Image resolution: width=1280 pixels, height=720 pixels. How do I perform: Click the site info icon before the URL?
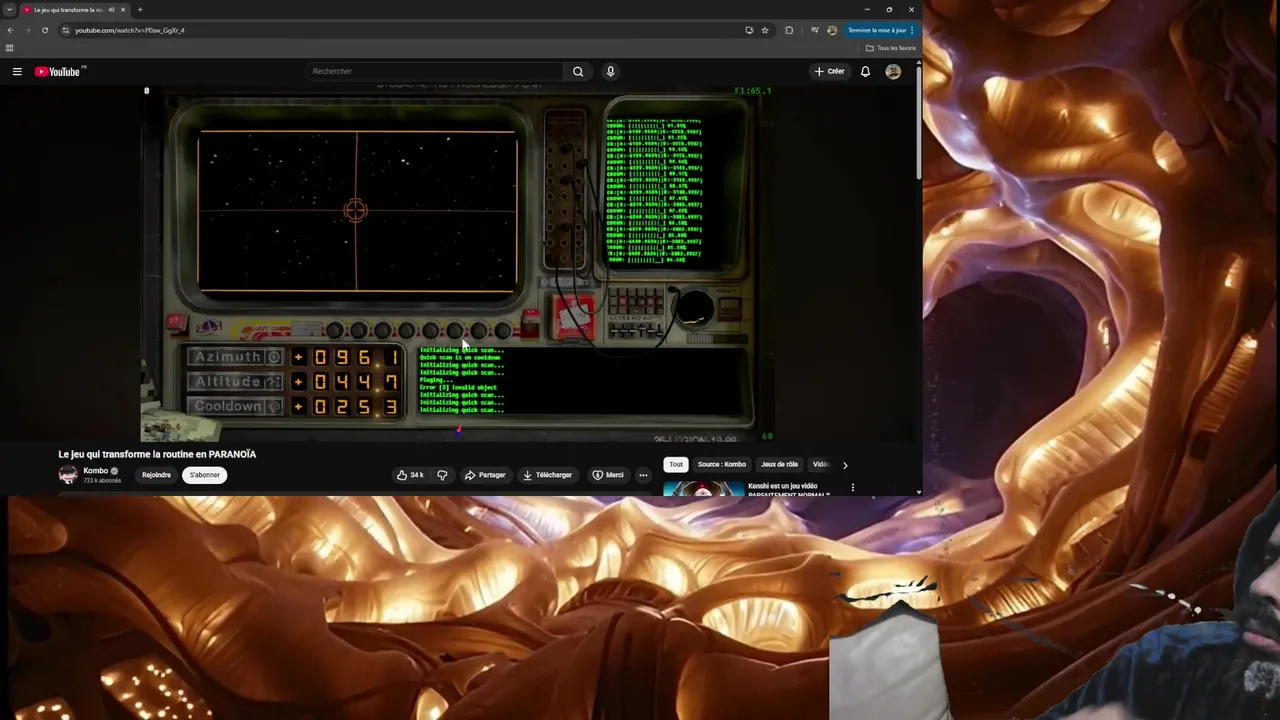pos(65,30)
